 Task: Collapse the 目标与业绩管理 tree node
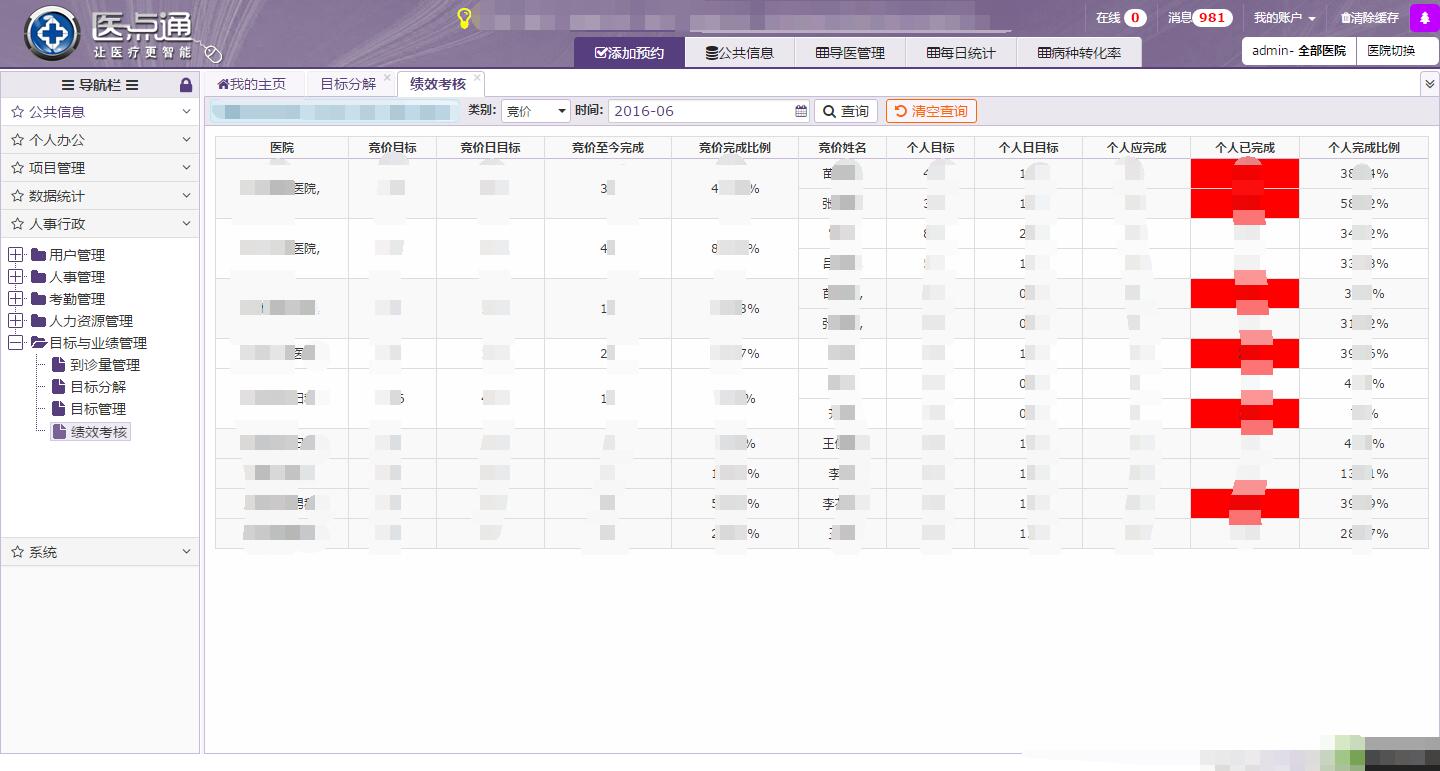(16, 343)
